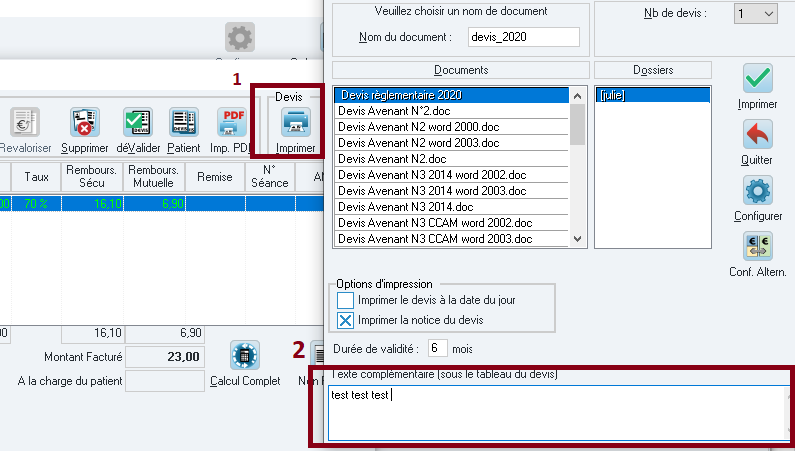The width and height of the screenshot is (795, 451).
Task: Select Devis Avenant N2 word 2000.doc
Action: point(451,127)
